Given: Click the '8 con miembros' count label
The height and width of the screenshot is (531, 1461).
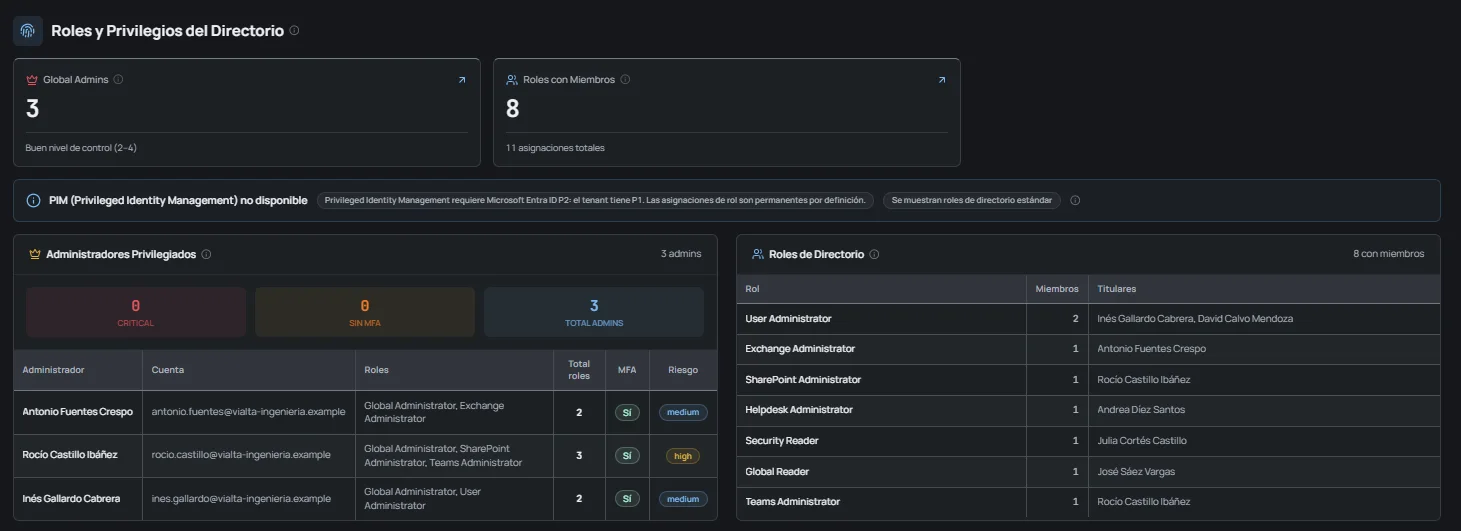Looking at the screenshot, I should pyautogui.click(x=1389, y=254).
